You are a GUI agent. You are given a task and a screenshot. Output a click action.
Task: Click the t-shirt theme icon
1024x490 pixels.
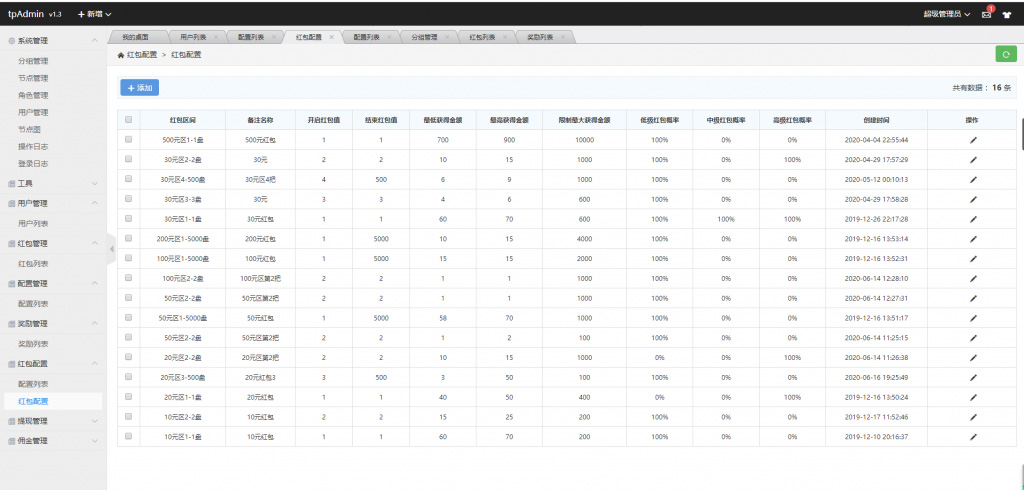point(1007,14)
